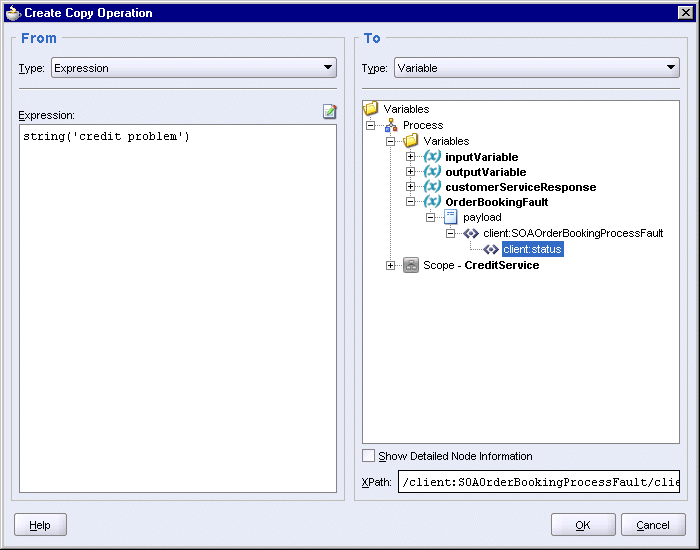Close the Create Copy Operation dialog
The image size is (700, 550).
[685, 12]
